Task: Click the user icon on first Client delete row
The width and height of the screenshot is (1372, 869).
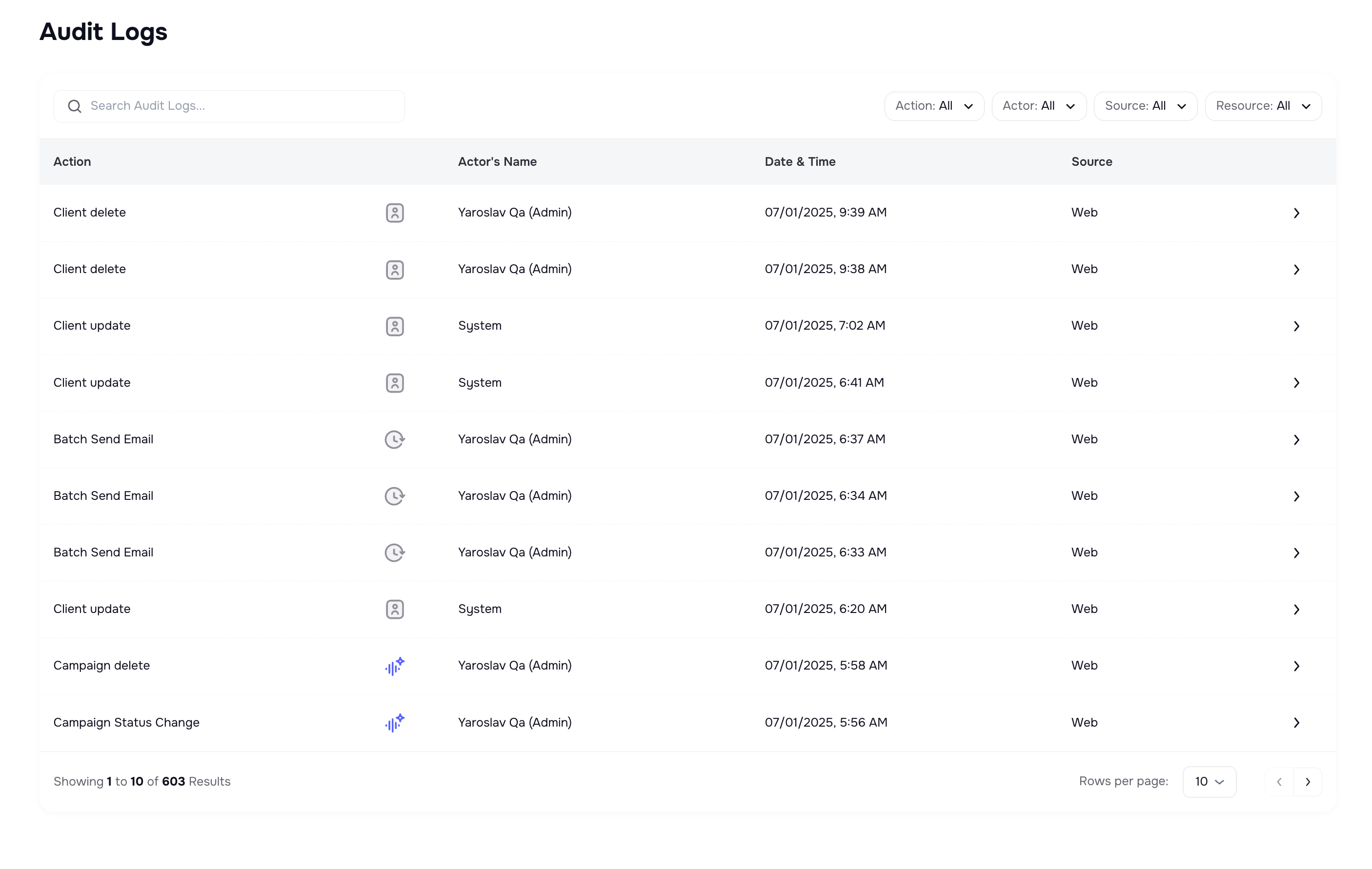Action: 394,213
